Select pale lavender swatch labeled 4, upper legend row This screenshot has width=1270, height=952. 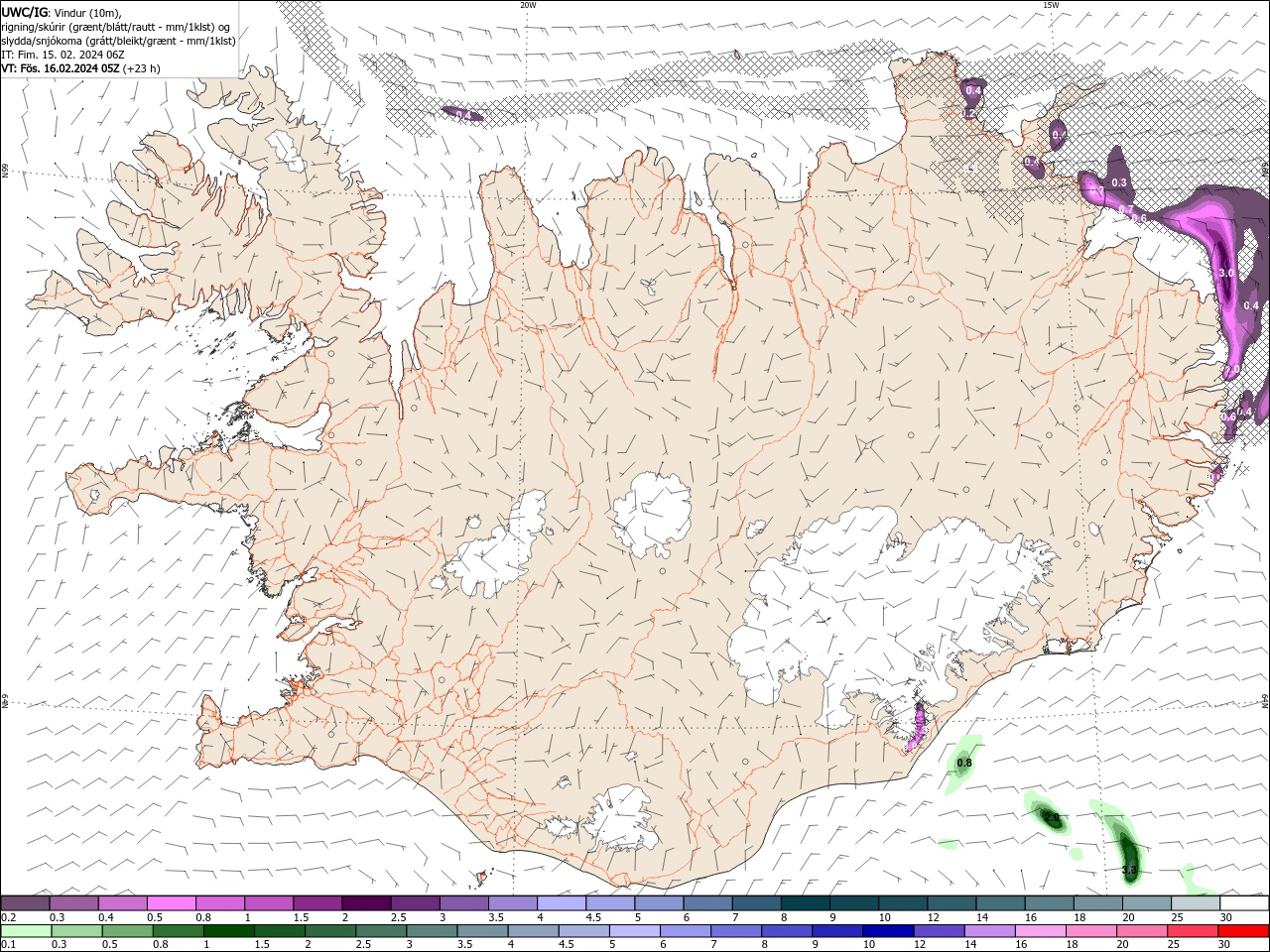pyautogui.click(x=561, y=903)
